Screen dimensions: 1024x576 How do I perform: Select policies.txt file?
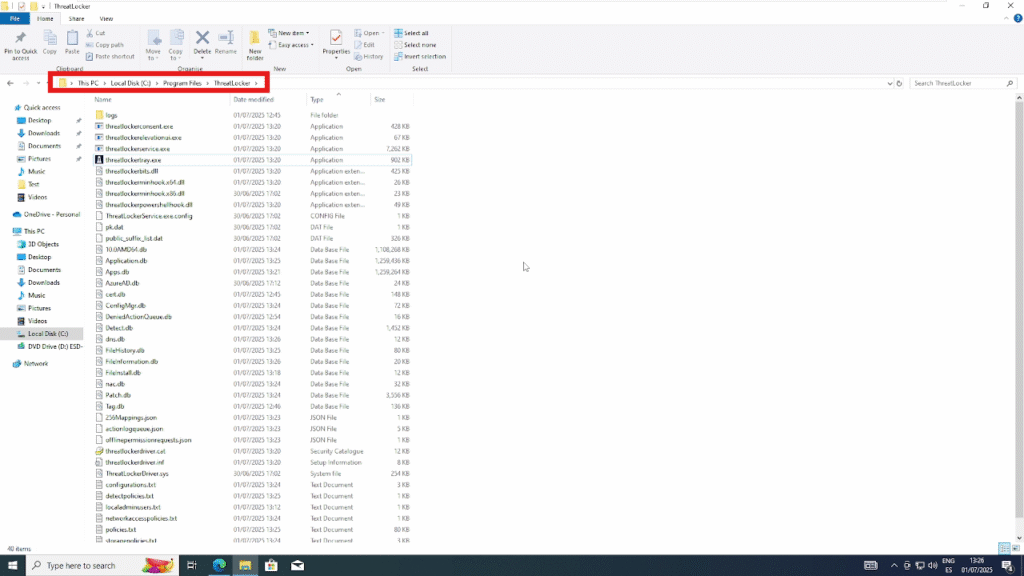point(252,529)
